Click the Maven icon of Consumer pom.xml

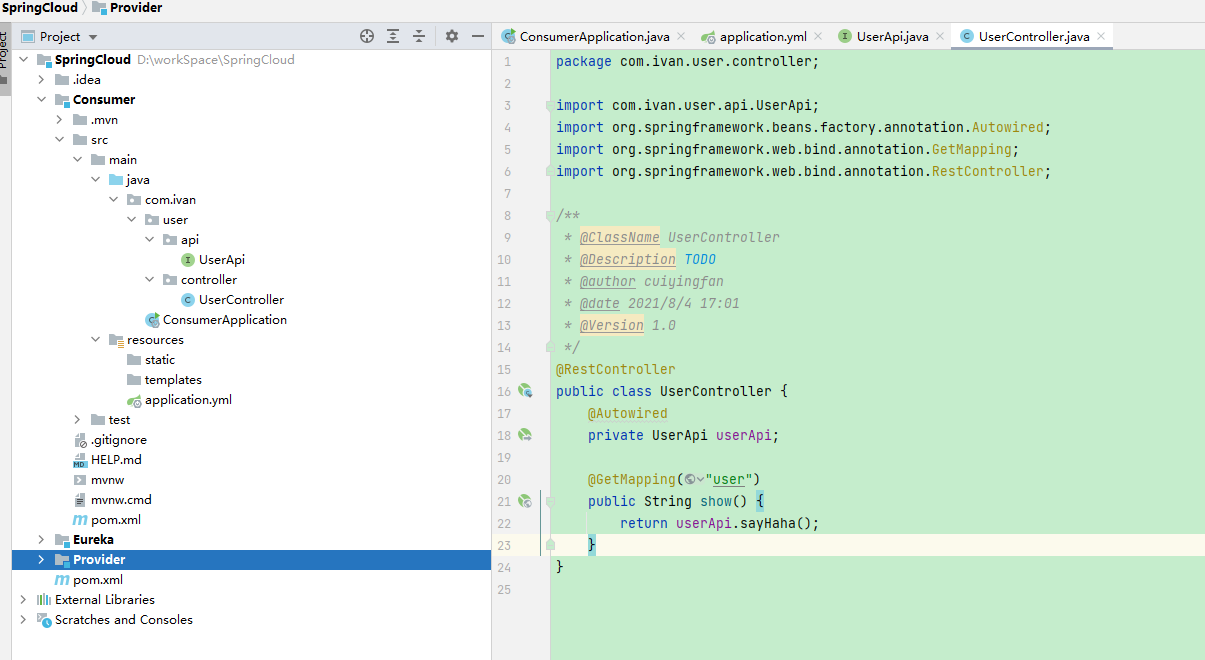click(80, 520)
